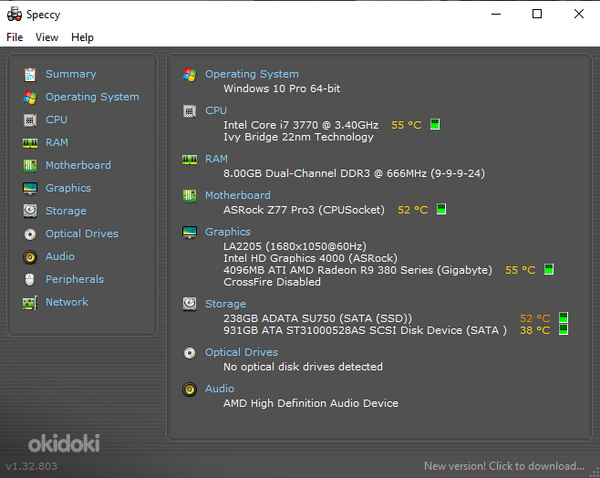Click the Network card icon in sidebar
This screenshot has width=600, height=478.
point(30,303)
